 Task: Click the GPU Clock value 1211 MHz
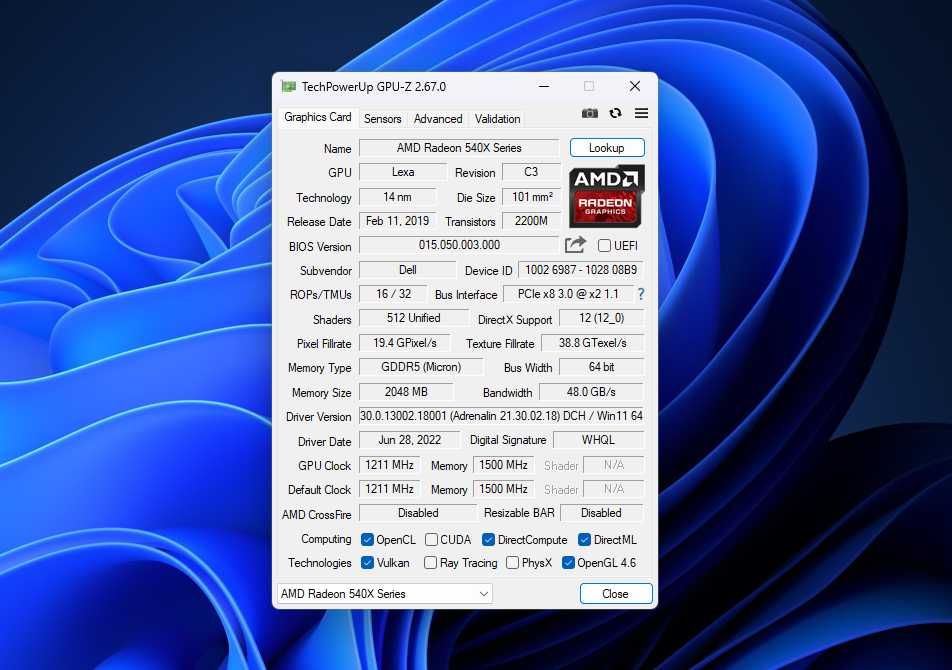tap(389, 465)
